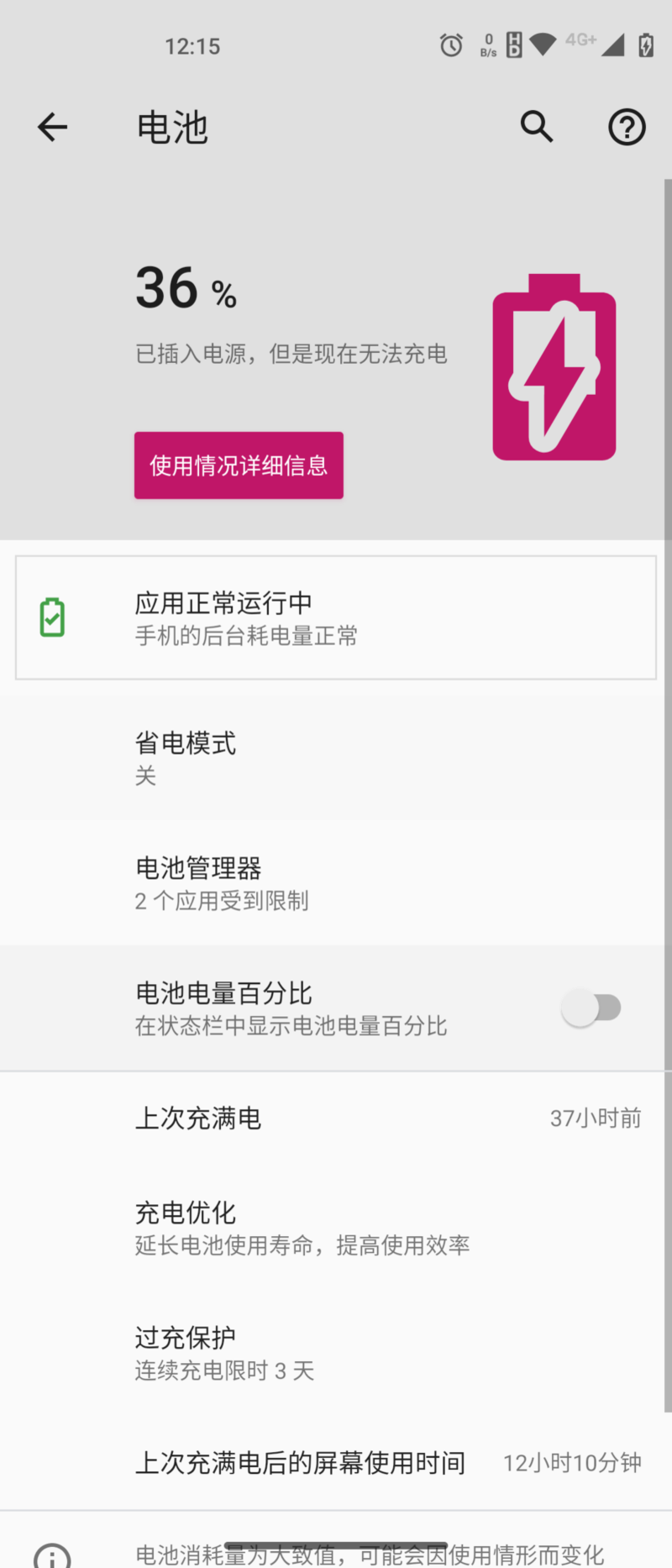Enable the 电池电量百分比 toggle switch
Image resolution: width=672 pixels, height=1568 pixels.
point(591,1008)
